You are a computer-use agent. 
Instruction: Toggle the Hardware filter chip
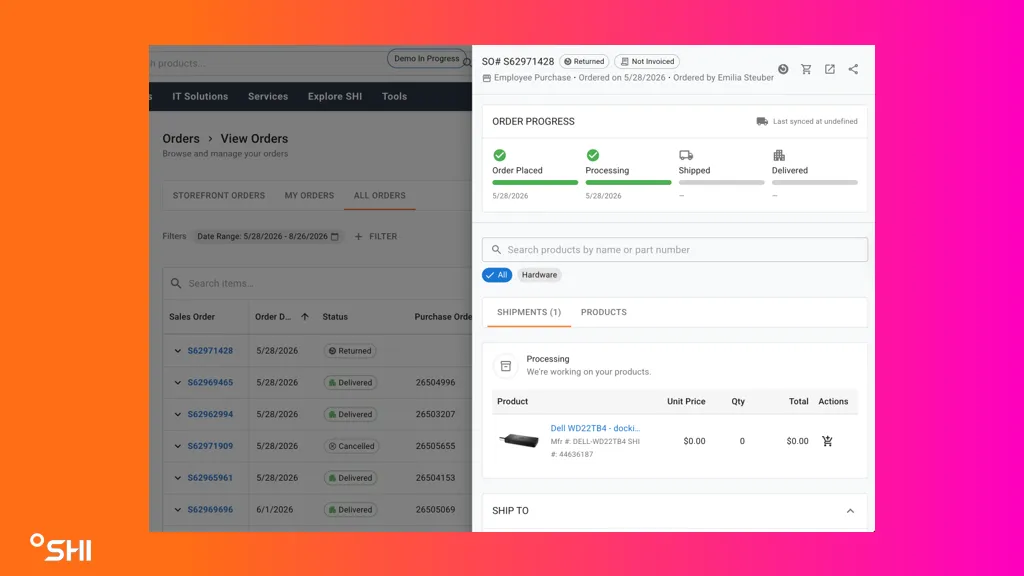539,275
